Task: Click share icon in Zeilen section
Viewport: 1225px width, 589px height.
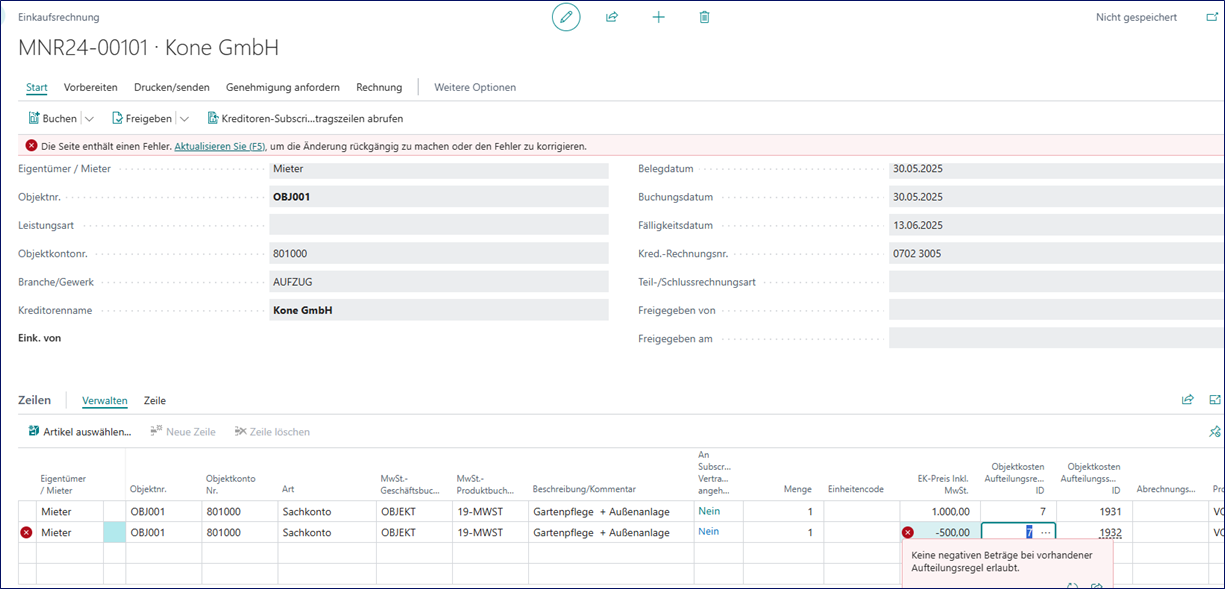Action: pyautogui.click(x=1187, y=400)
